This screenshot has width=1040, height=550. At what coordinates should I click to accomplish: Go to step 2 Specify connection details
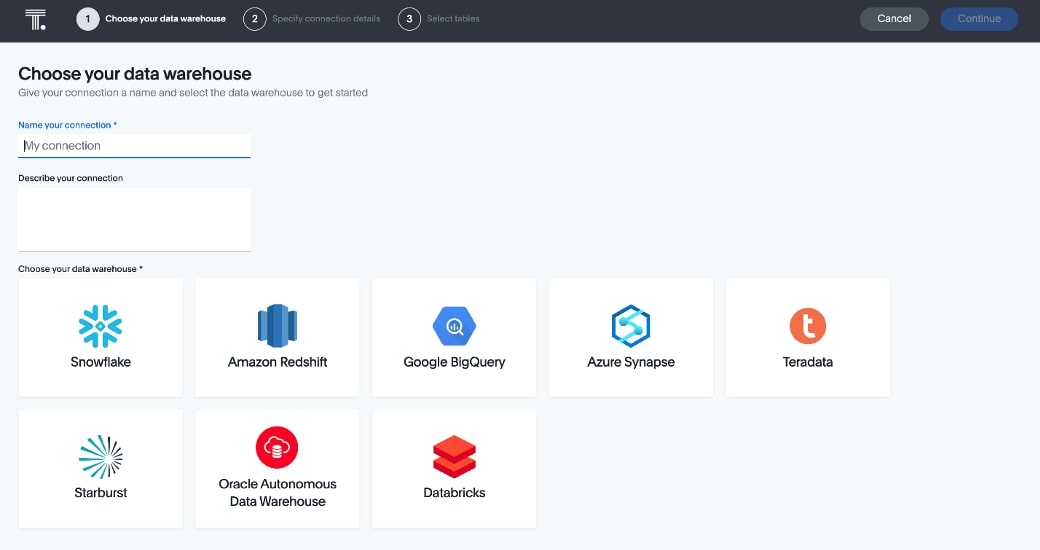point(312,19)
